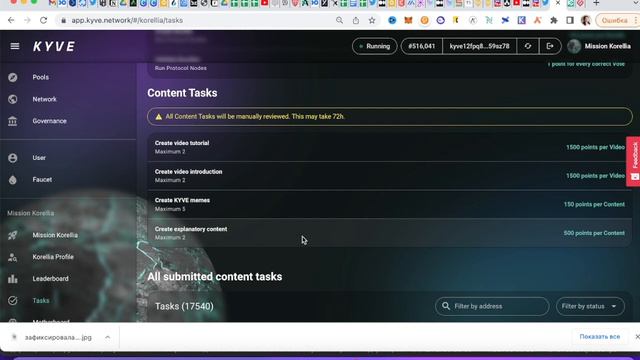This screenshot has height=360, width=640.
Task: Open the Faucet page
Action: pos(42,180)
